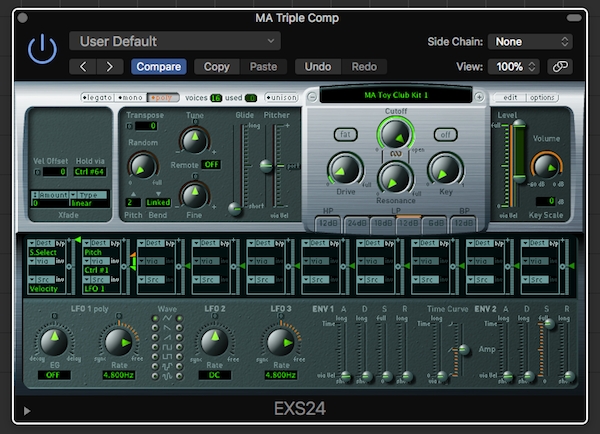Click the Random knob
The height and width of the screenshot is (434, 600).
(x=143, y=166)
